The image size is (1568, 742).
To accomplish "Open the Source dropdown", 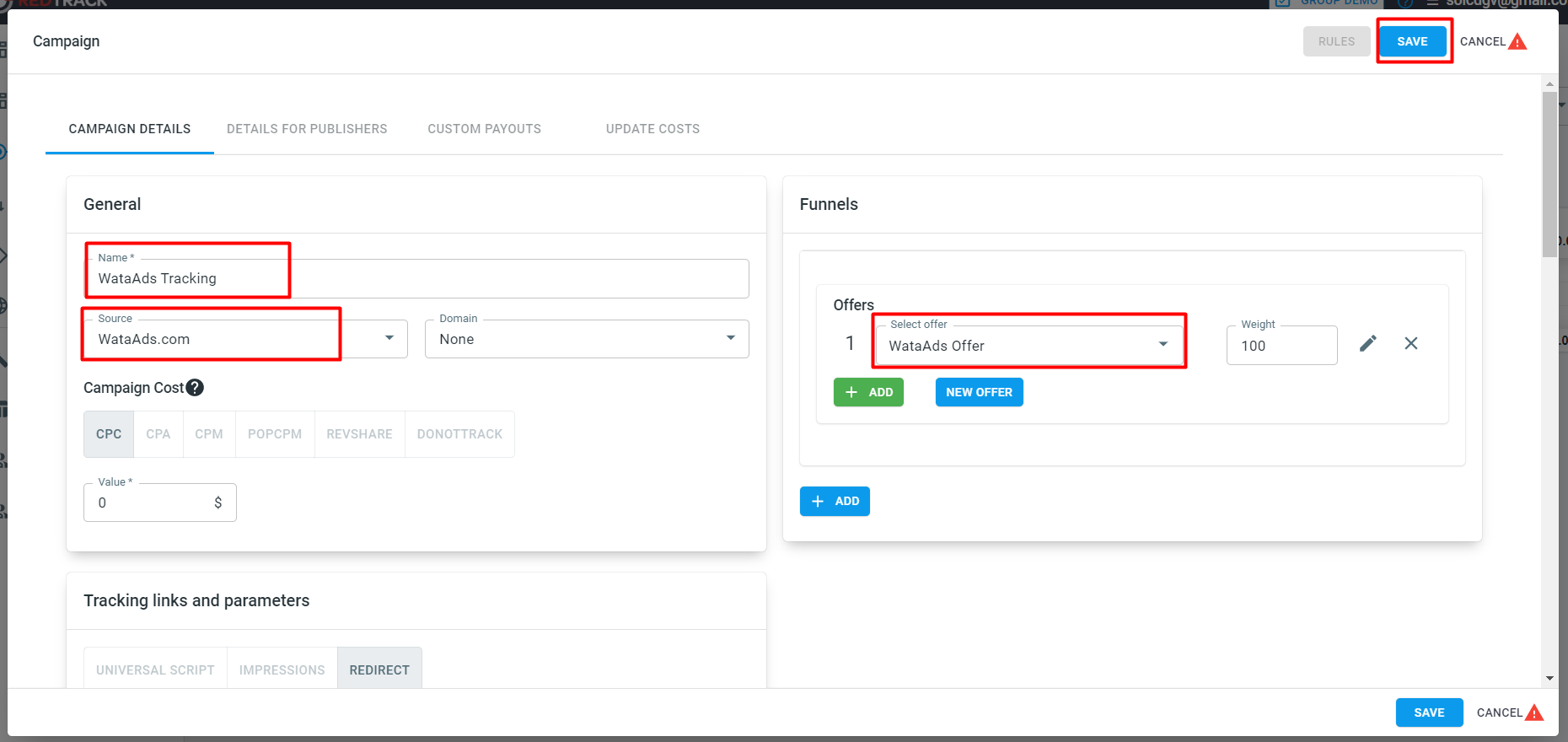I will click(245, 339).
